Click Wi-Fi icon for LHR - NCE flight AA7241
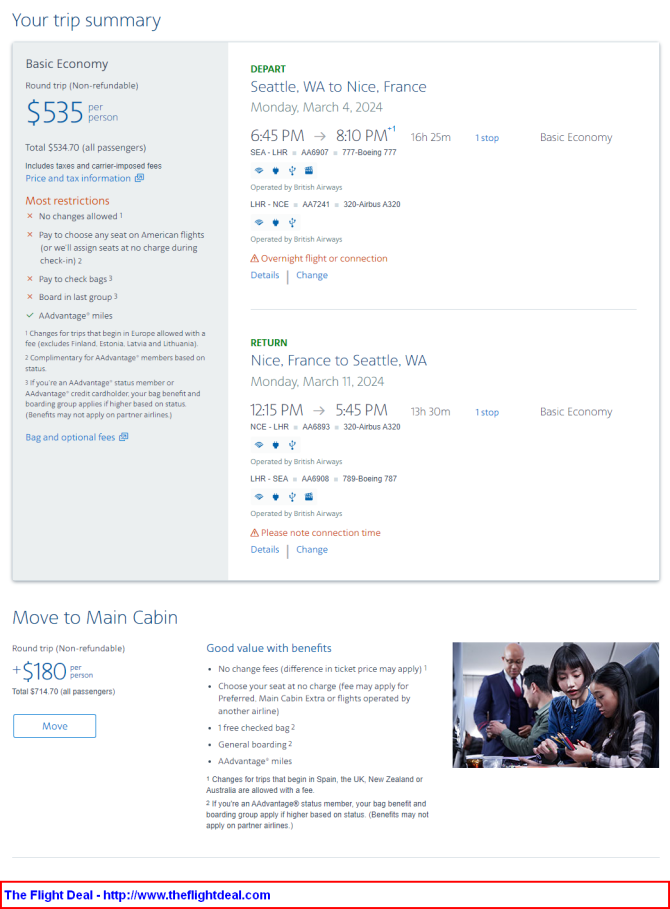This screenshot has width=670, height=909. [x=259, y=222]
